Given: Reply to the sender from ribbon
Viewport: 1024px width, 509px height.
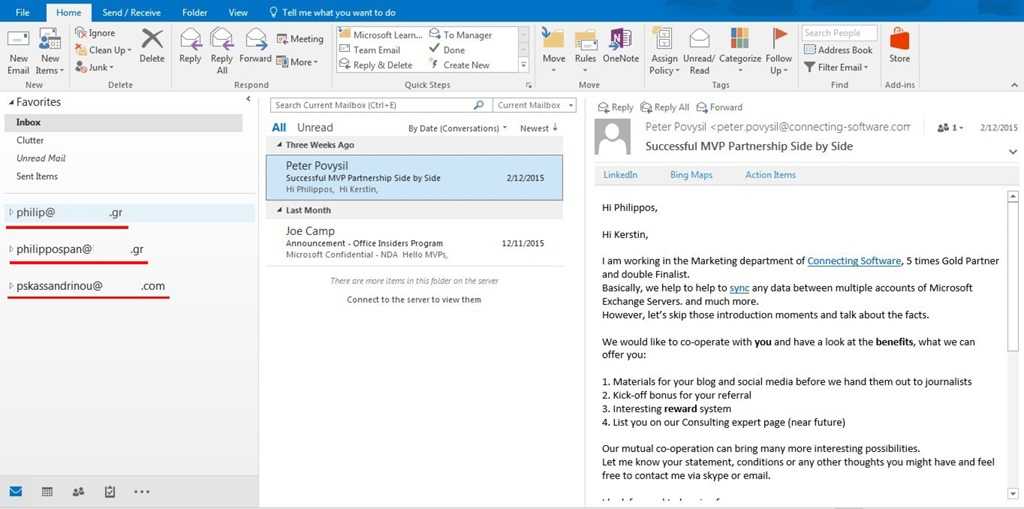Looking at the screenshot, I should coord(190,46).
